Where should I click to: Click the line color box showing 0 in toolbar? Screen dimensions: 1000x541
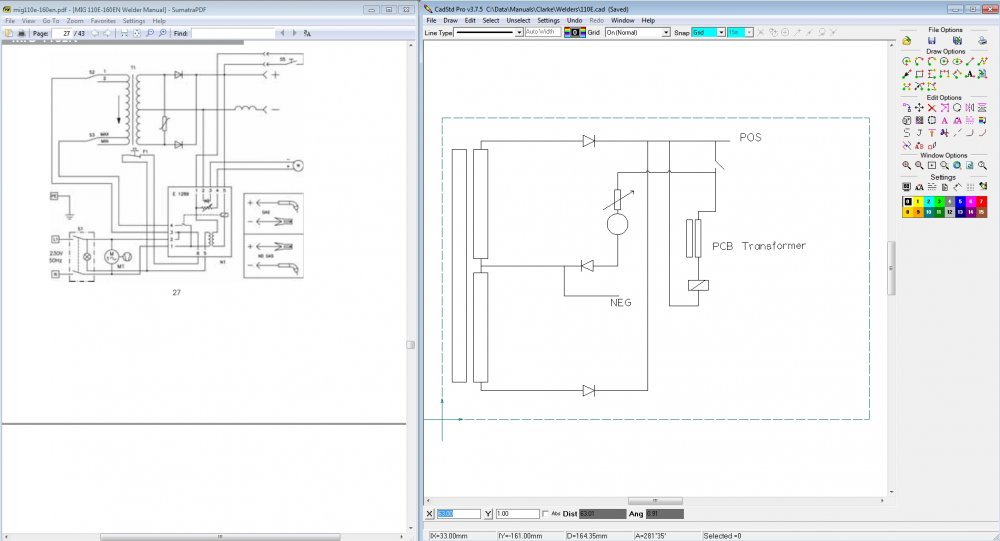[575, 32]
